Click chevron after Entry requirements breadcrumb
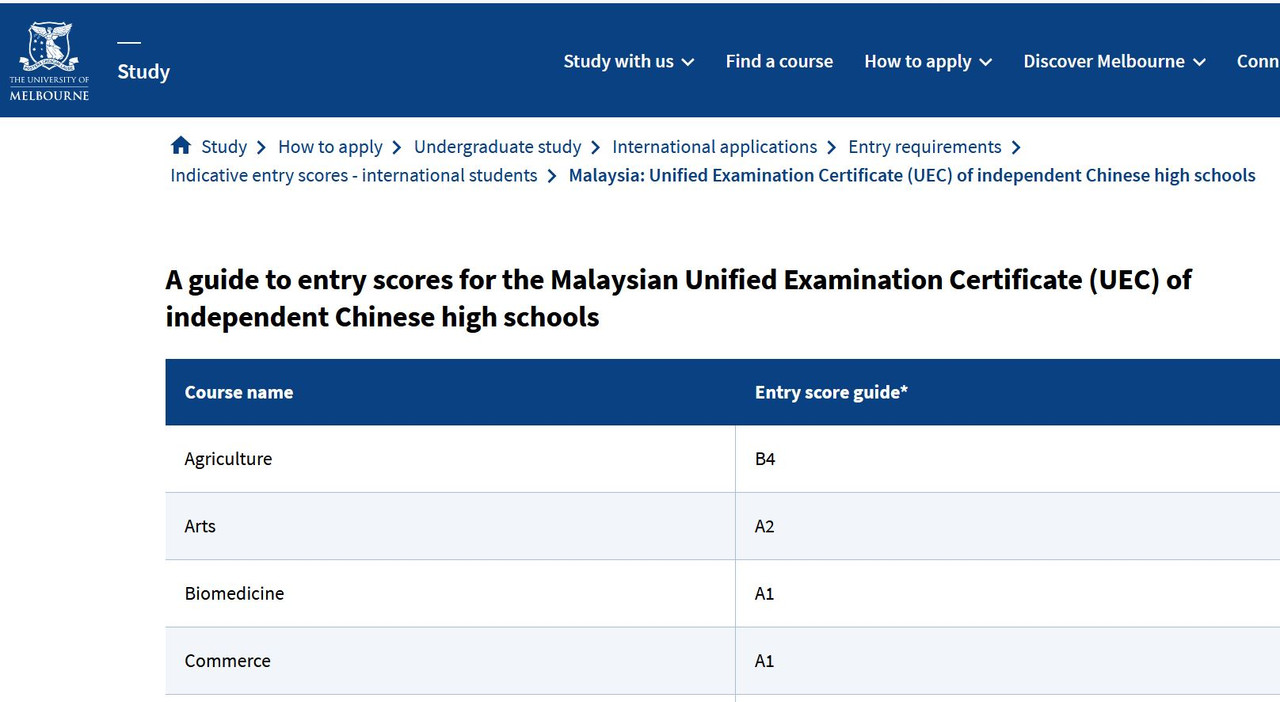 [x=1016, y=147]
